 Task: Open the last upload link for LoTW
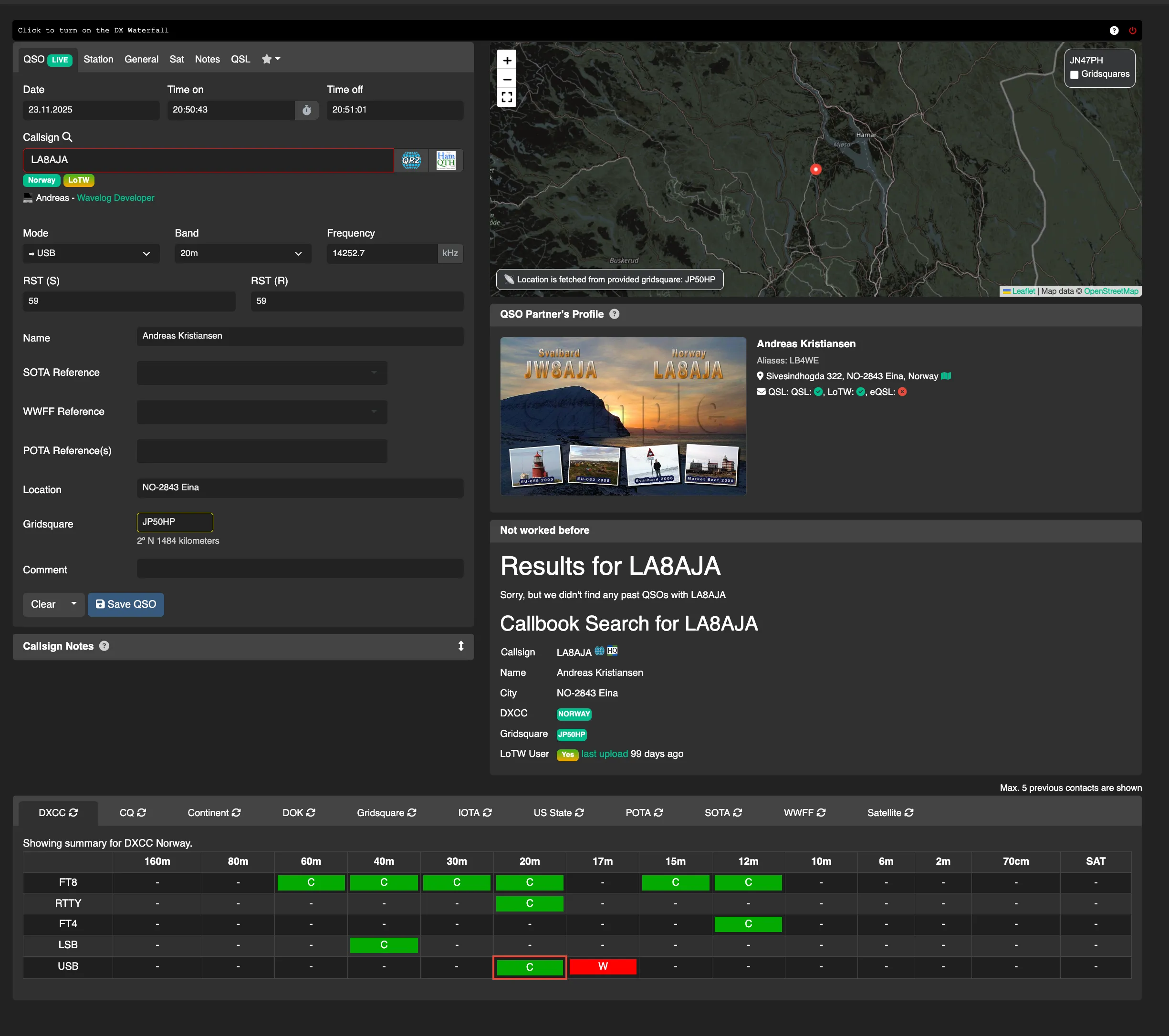click(605, 754)
